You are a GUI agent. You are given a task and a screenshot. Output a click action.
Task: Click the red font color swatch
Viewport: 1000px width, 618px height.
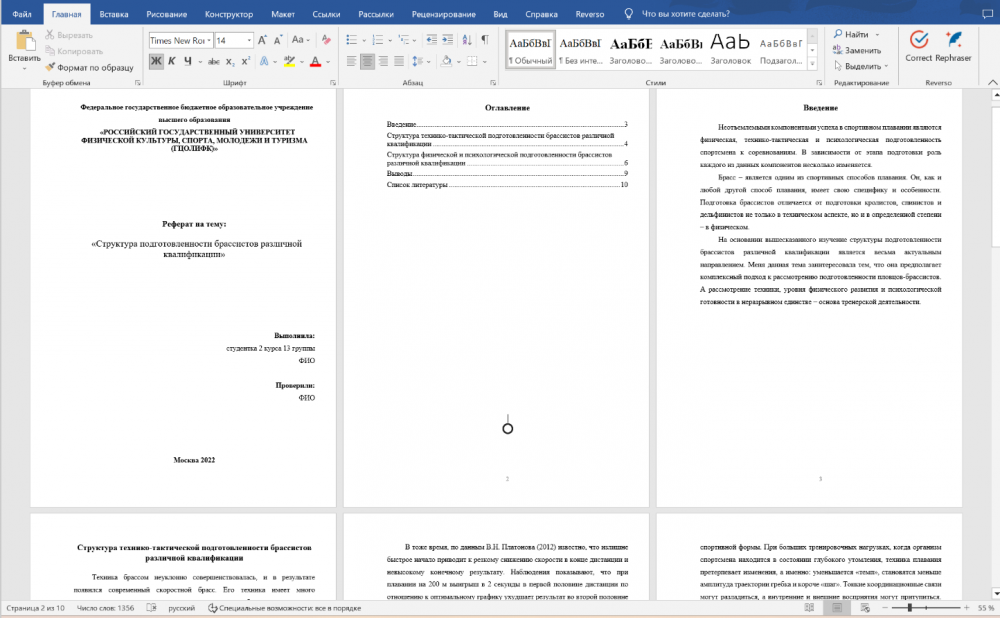[x=315, y=62]
